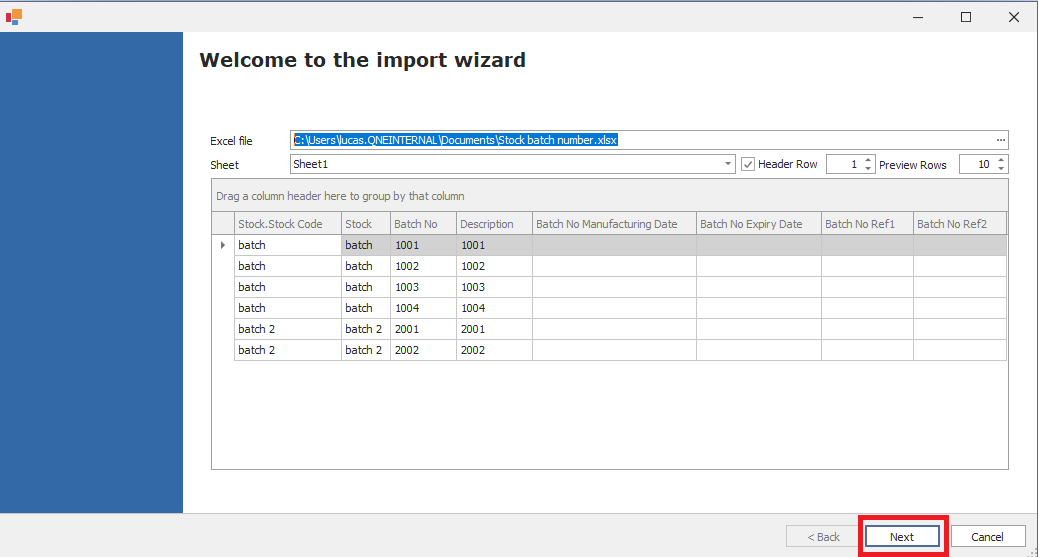
Task: Click the Next button
Action: pyautogui.click(x=902, y=536)
